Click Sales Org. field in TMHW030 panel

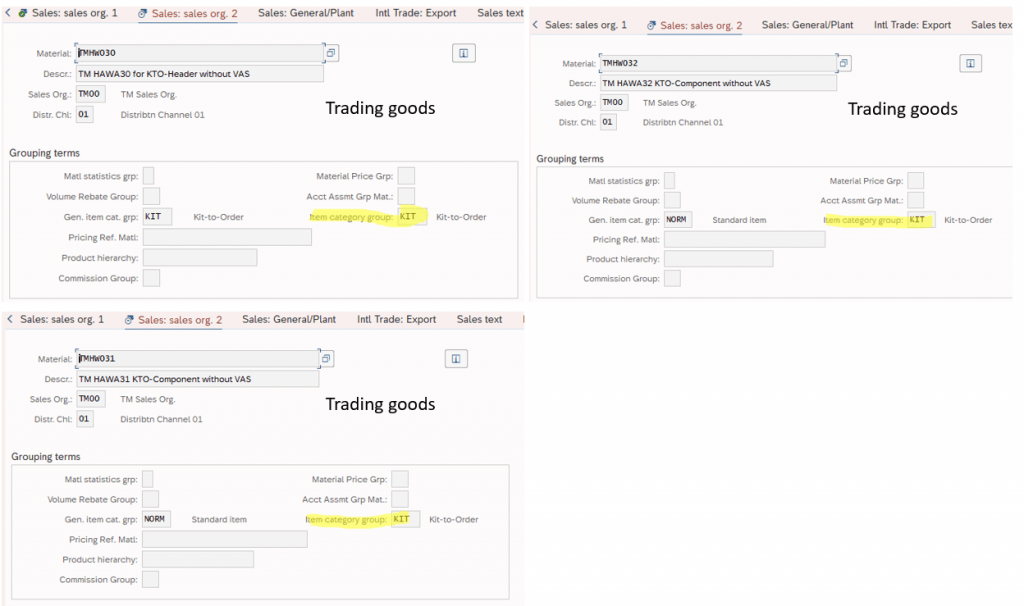tap(91, 94)
